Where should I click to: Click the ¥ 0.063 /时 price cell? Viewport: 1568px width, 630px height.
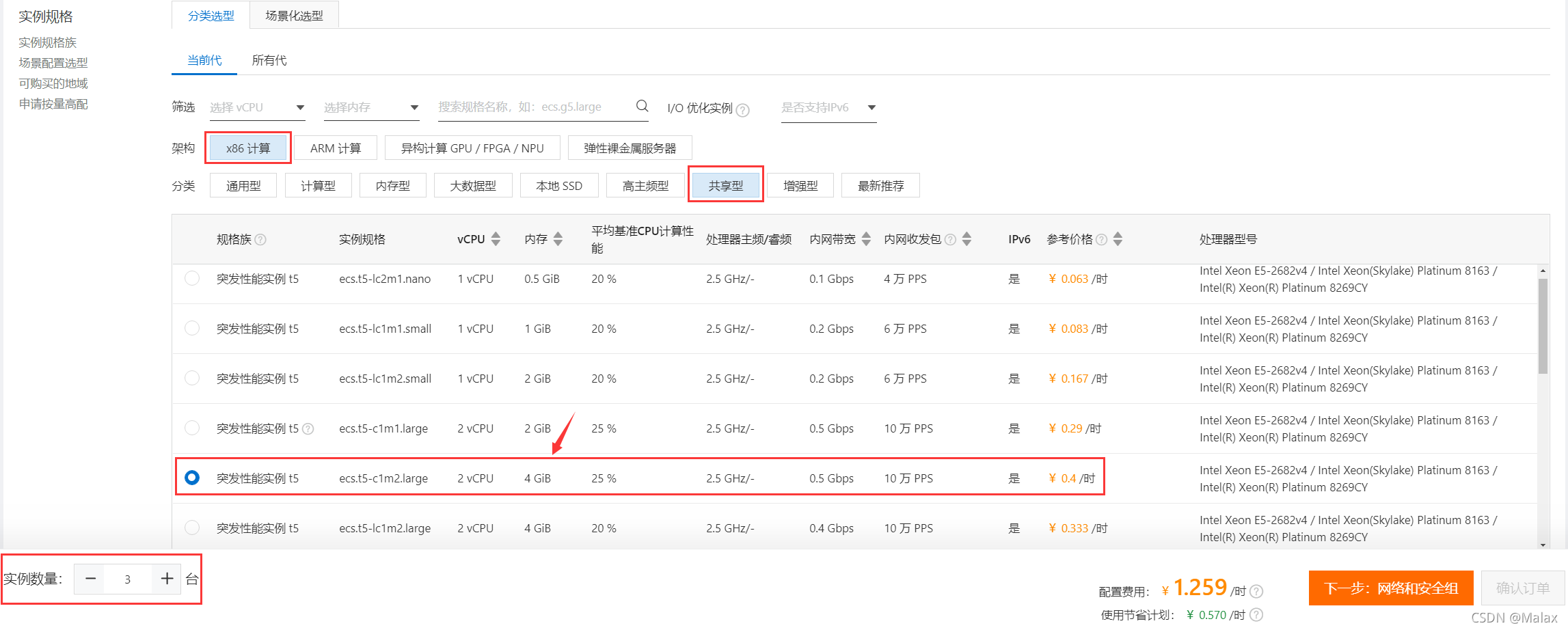1078,279
